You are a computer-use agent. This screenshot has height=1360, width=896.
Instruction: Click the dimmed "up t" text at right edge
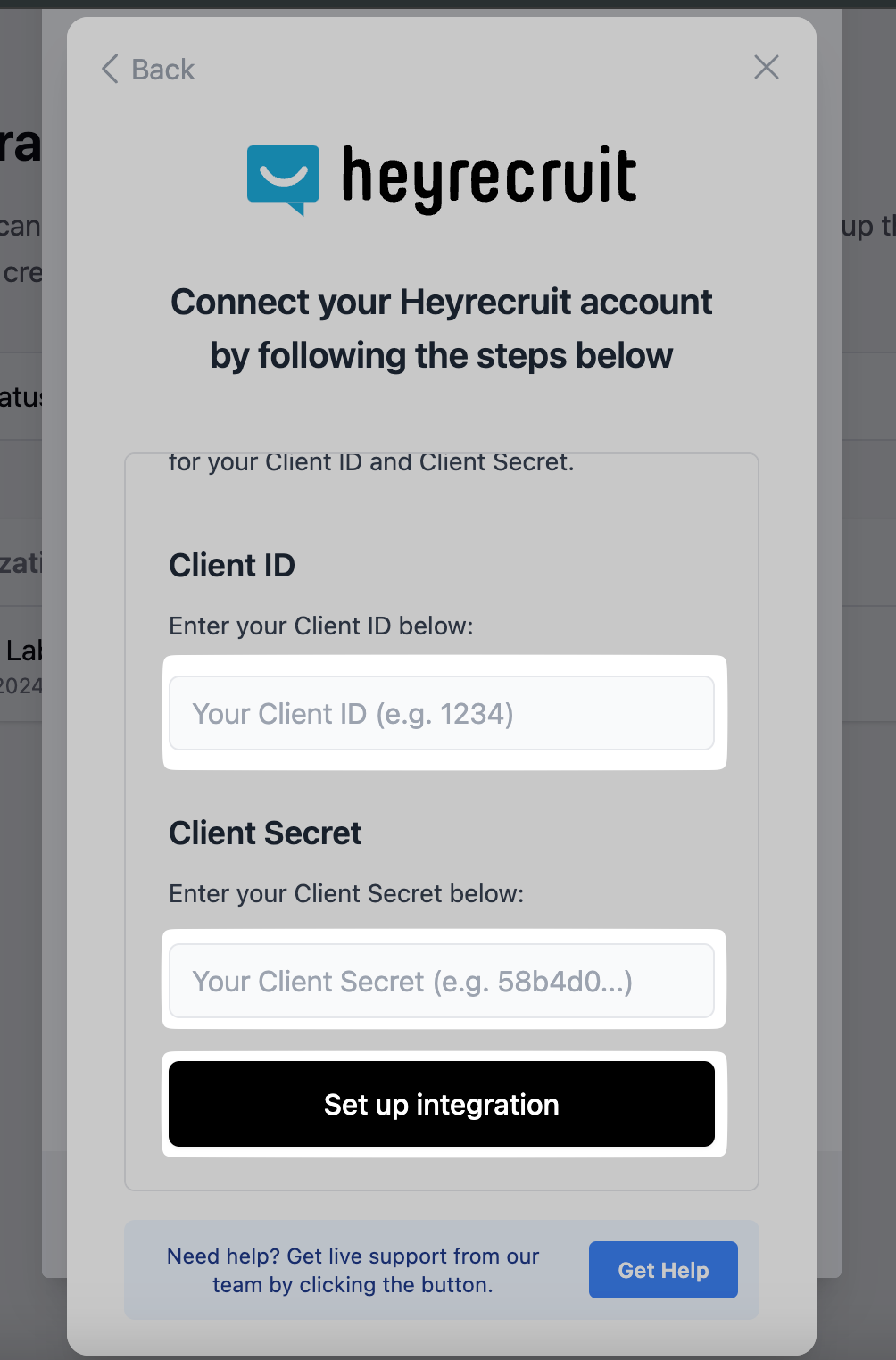click(867, 227)
